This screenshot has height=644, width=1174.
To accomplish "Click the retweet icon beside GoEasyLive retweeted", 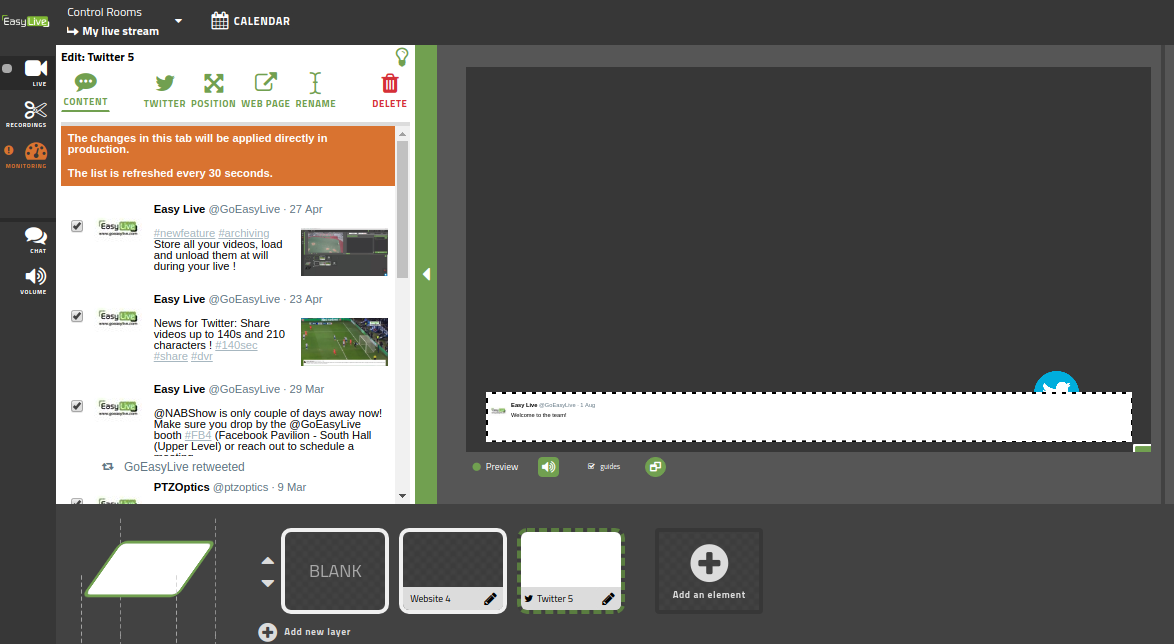I will coord(108,467).
